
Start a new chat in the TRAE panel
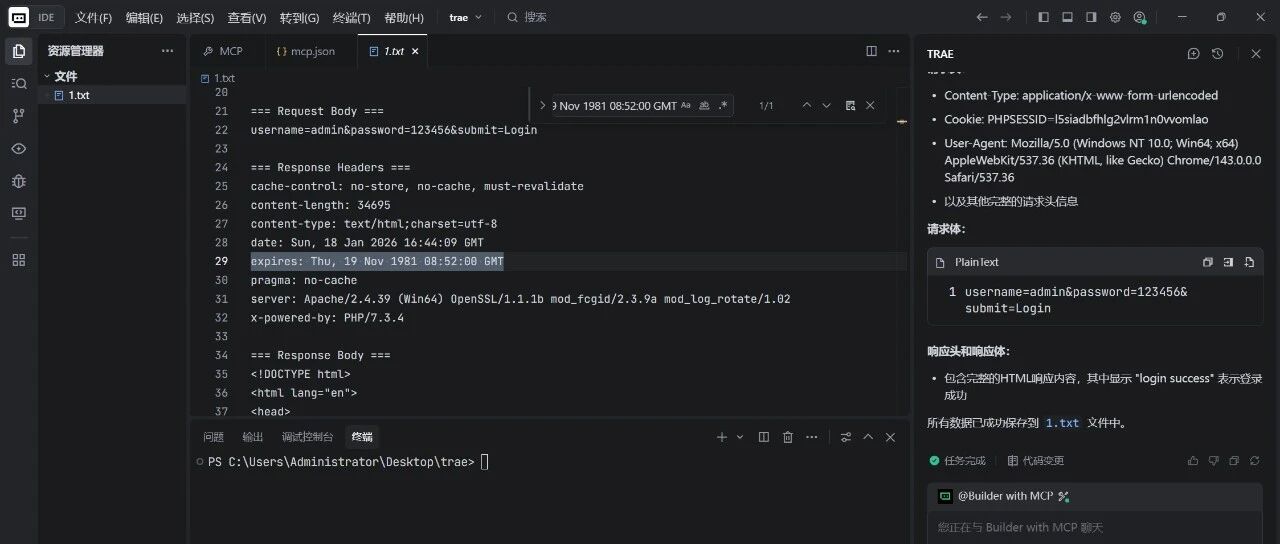[x=1193, y=54]
